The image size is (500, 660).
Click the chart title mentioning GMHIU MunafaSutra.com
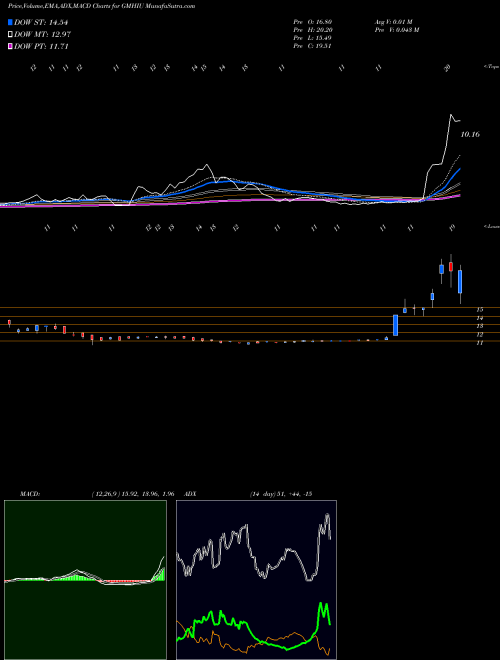tap(101, 7)
